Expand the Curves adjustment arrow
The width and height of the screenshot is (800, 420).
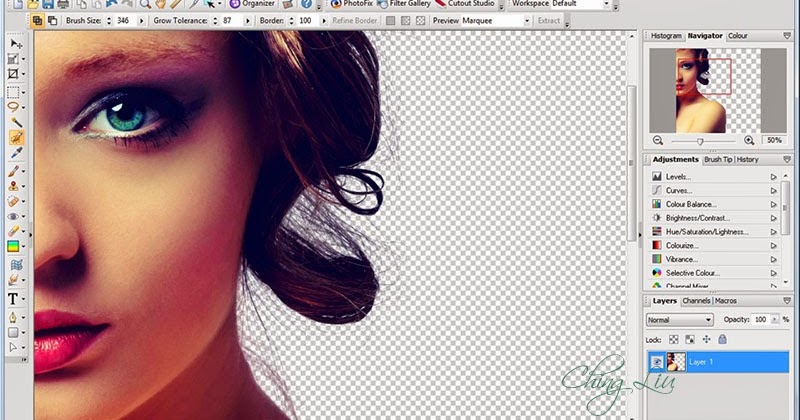point(774,190)
